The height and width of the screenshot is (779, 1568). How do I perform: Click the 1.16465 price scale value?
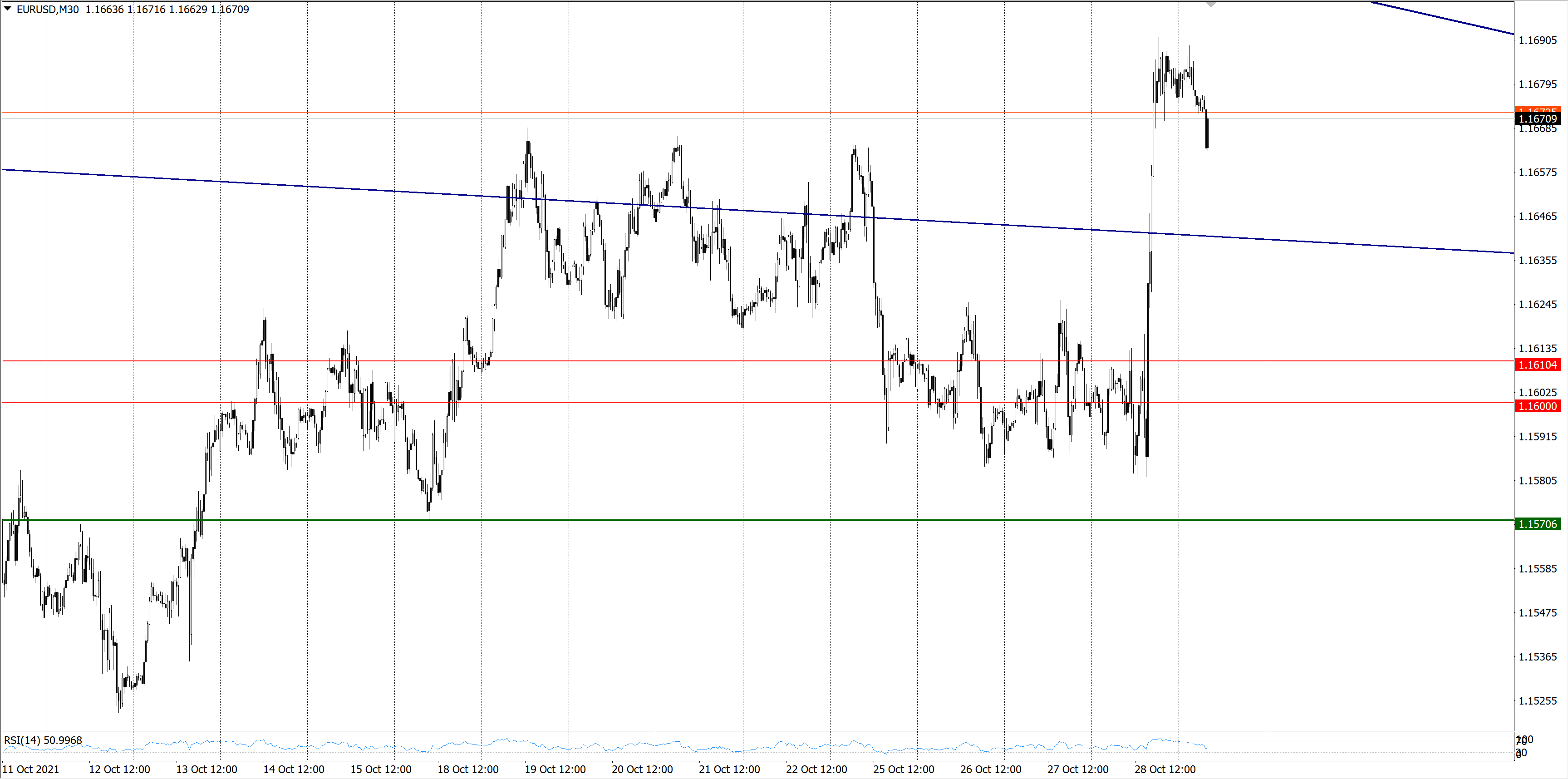1537,216
